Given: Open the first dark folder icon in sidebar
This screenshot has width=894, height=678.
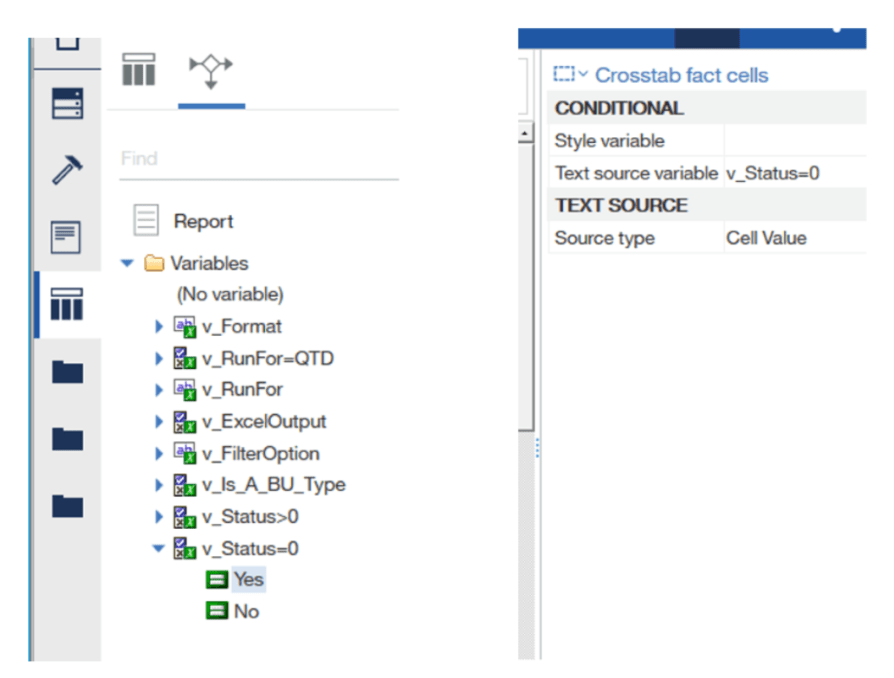Looking at the screenshot, I should tap(67, 372).
